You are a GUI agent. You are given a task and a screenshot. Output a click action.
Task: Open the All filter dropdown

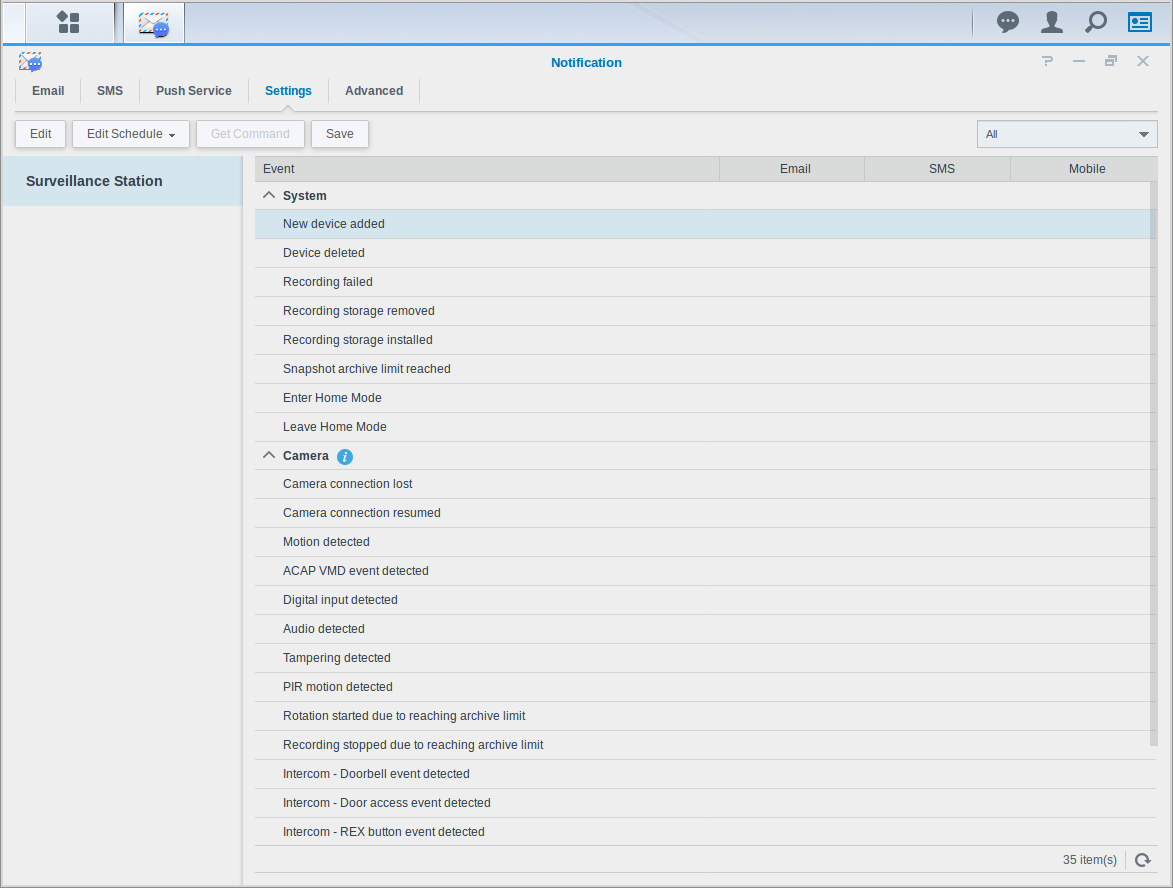(x=1067, y=134)
